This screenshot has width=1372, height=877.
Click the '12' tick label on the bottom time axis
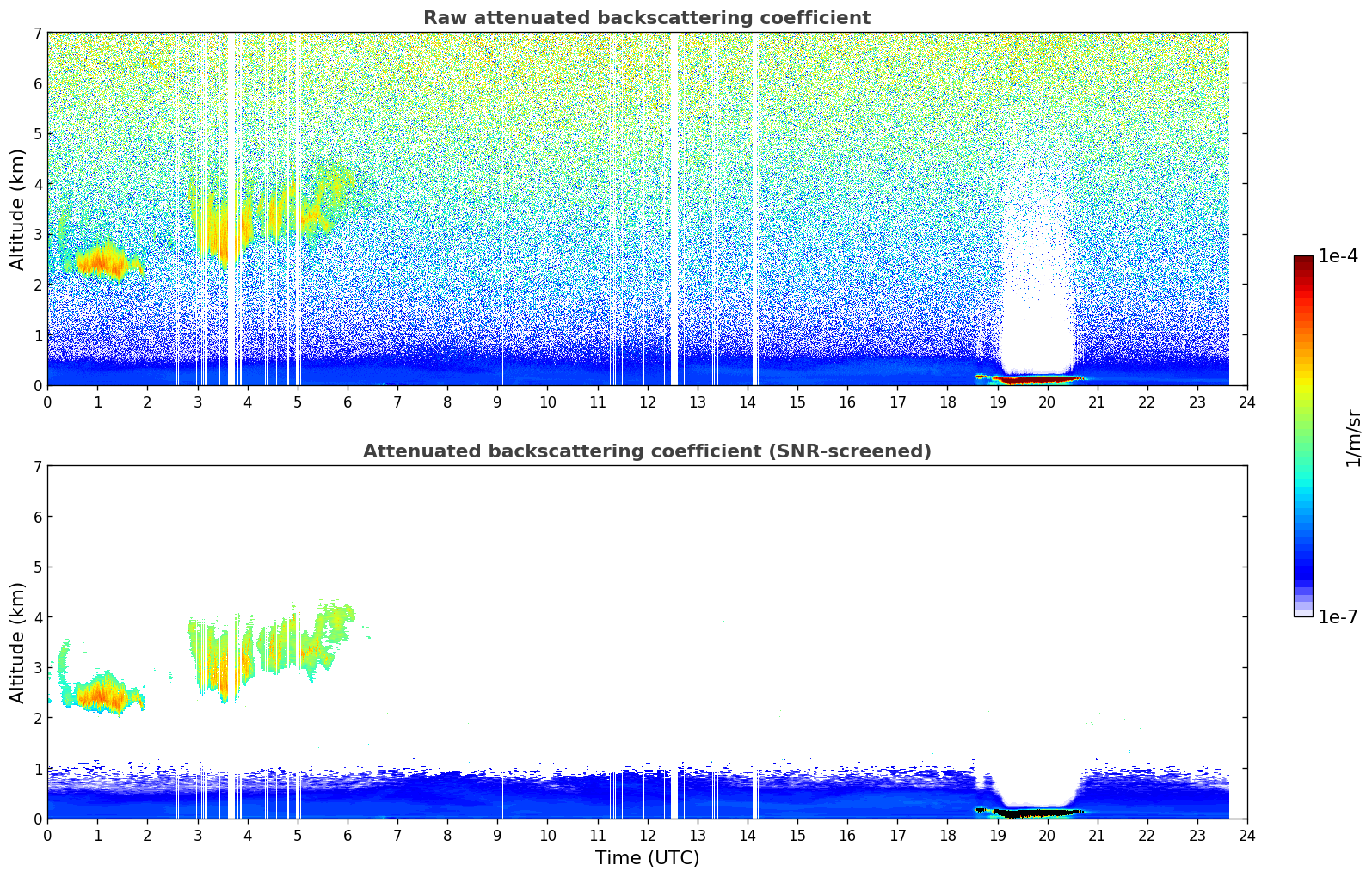tap(647, 836)
